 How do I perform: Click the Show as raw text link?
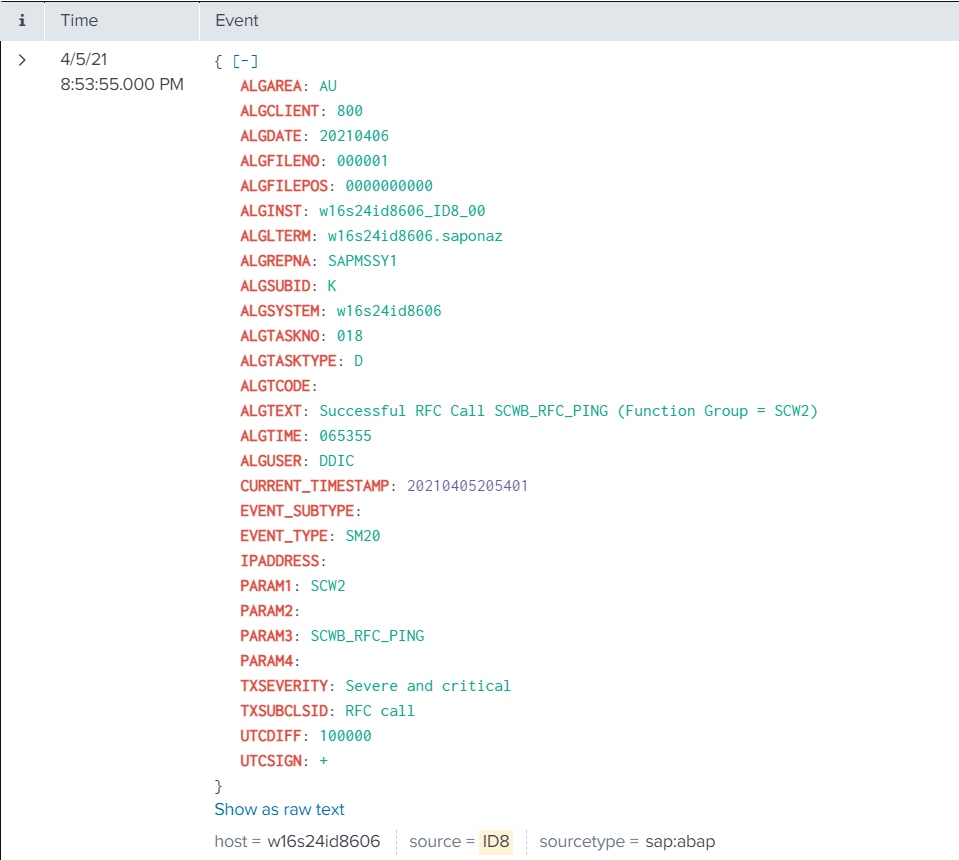(x=279, y=809)
